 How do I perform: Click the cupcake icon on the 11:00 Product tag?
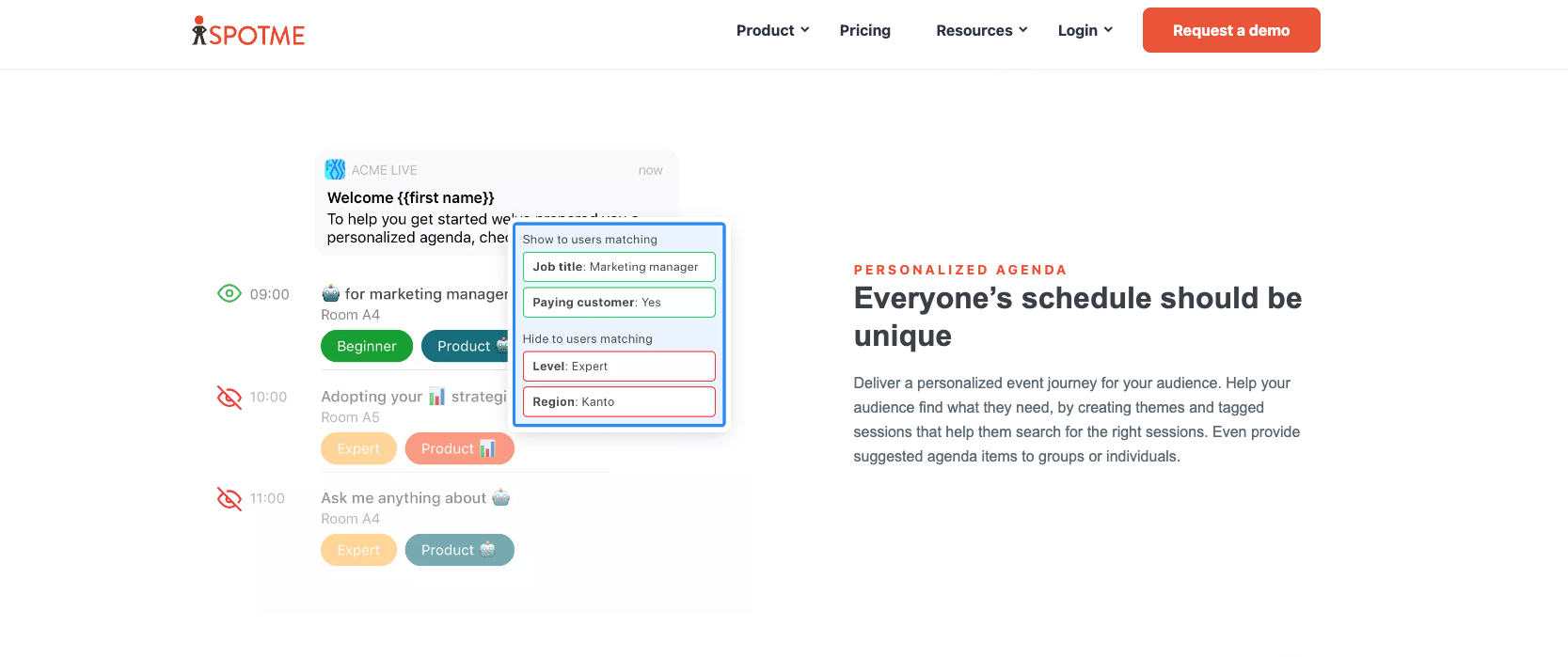pos(487,550)
